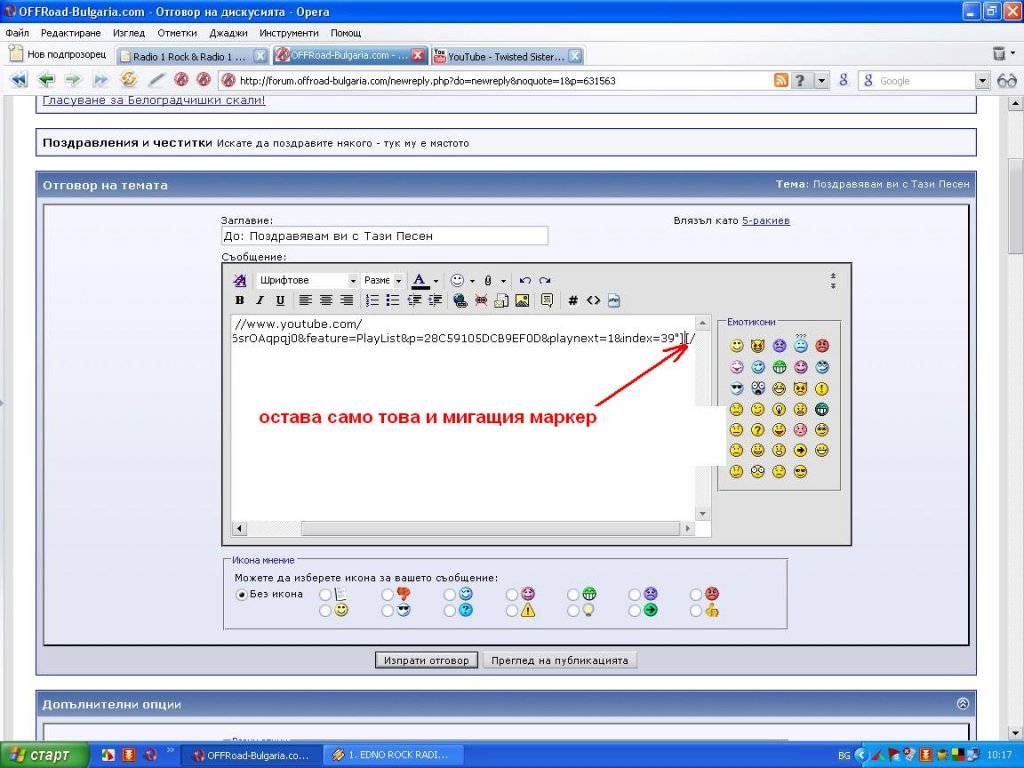Wrap selection in PHP tags

[x=613, y=300]
